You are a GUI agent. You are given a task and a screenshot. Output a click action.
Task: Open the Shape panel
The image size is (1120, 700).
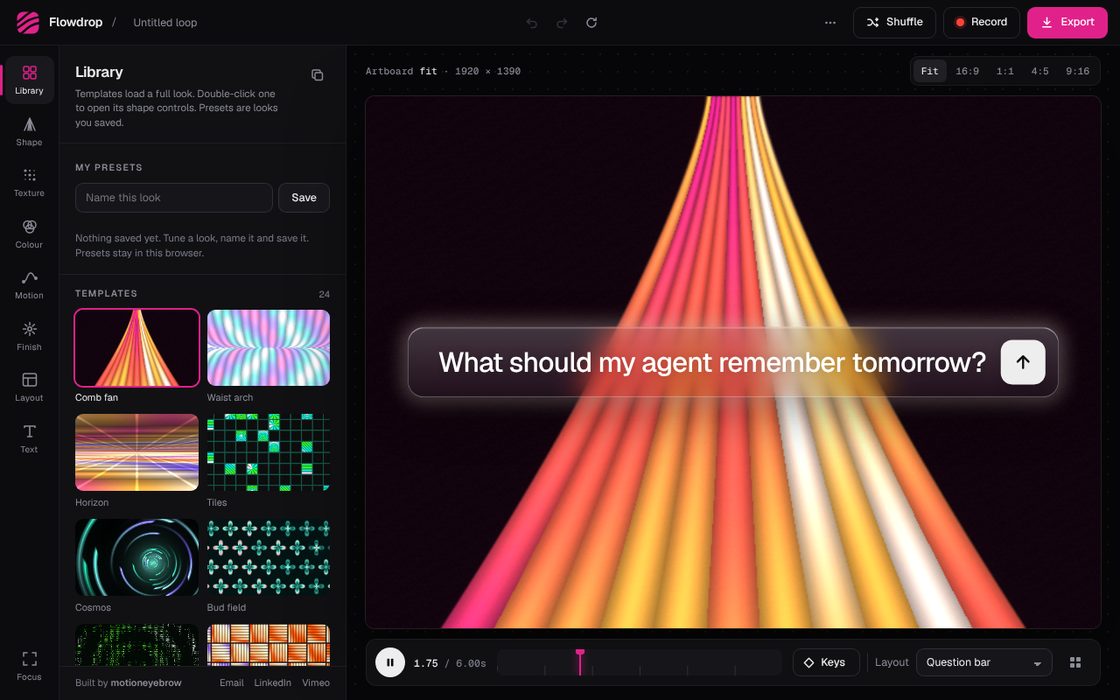[29, 131]
